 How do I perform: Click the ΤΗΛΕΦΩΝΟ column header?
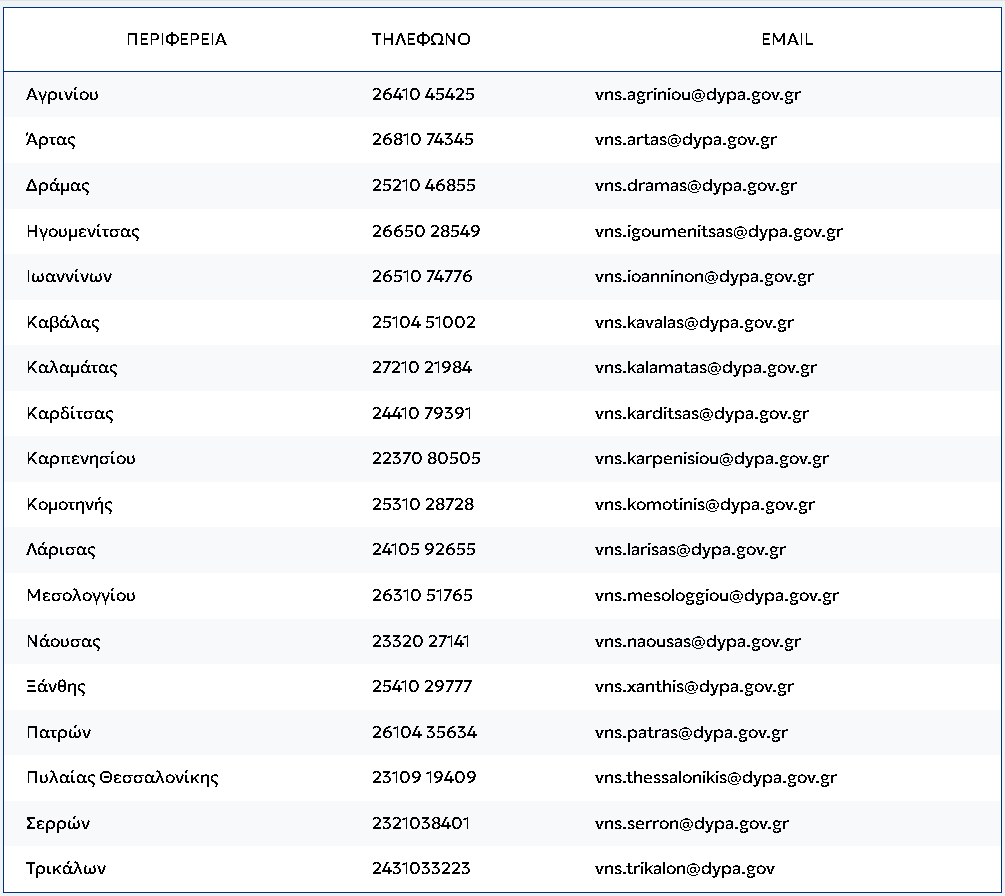click(421, 39)
